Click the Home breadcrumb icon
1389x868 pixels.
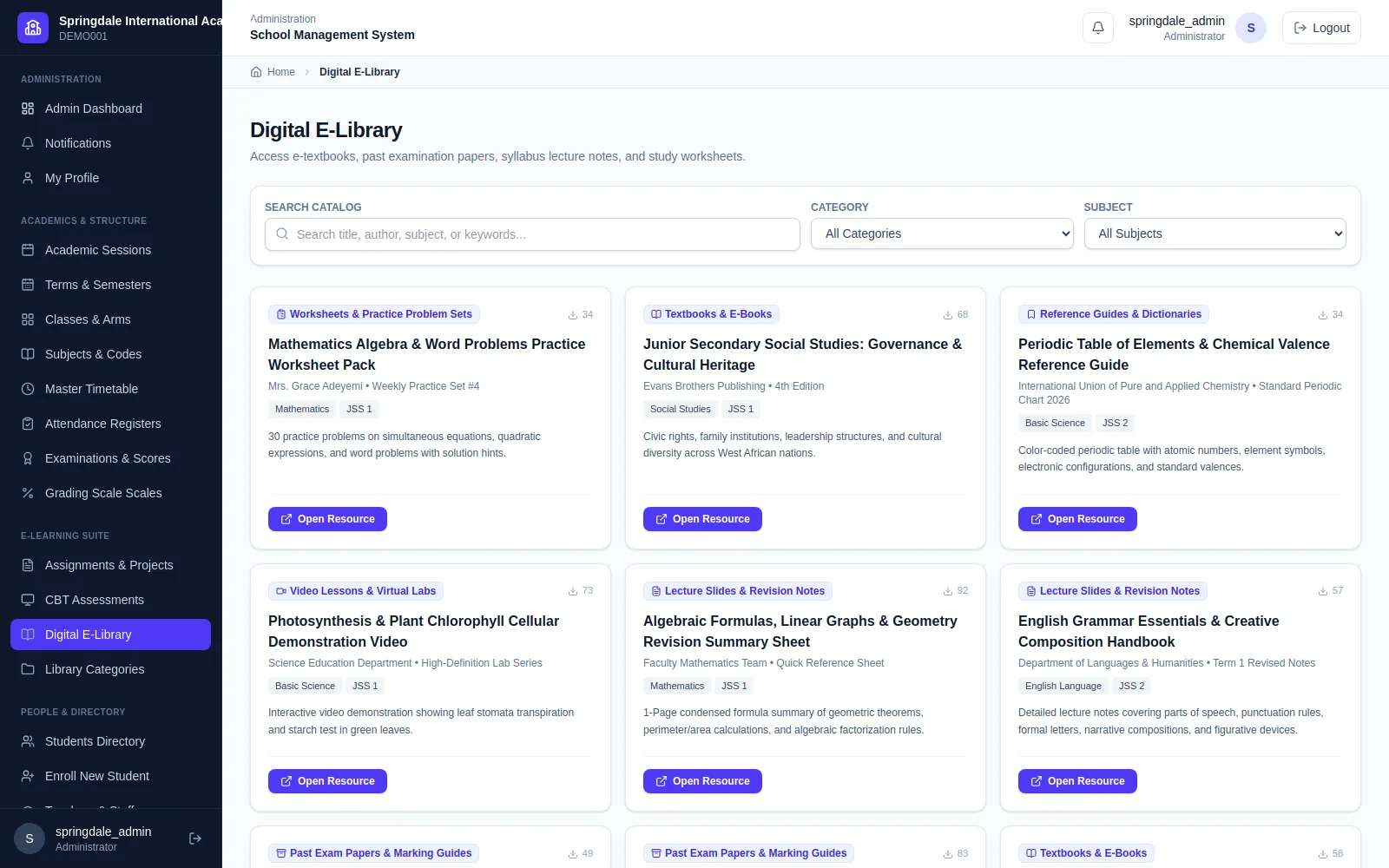tap(256, 72)
